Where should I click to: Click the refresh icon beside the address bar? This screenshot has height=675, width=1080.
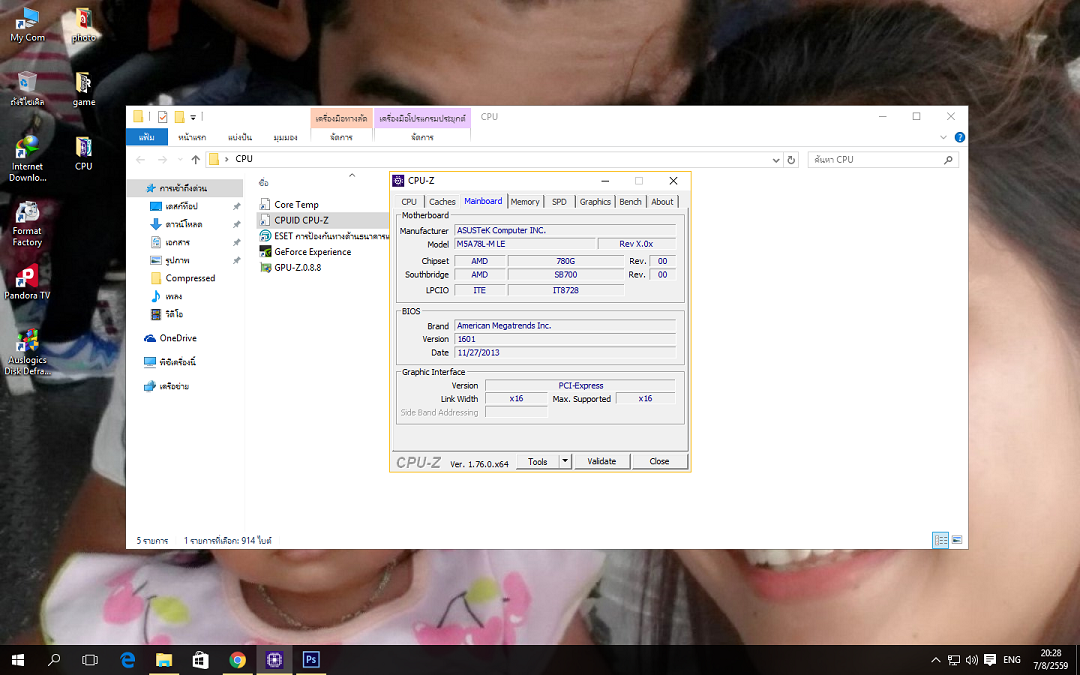pyautogui.click(x=792, y=159)
